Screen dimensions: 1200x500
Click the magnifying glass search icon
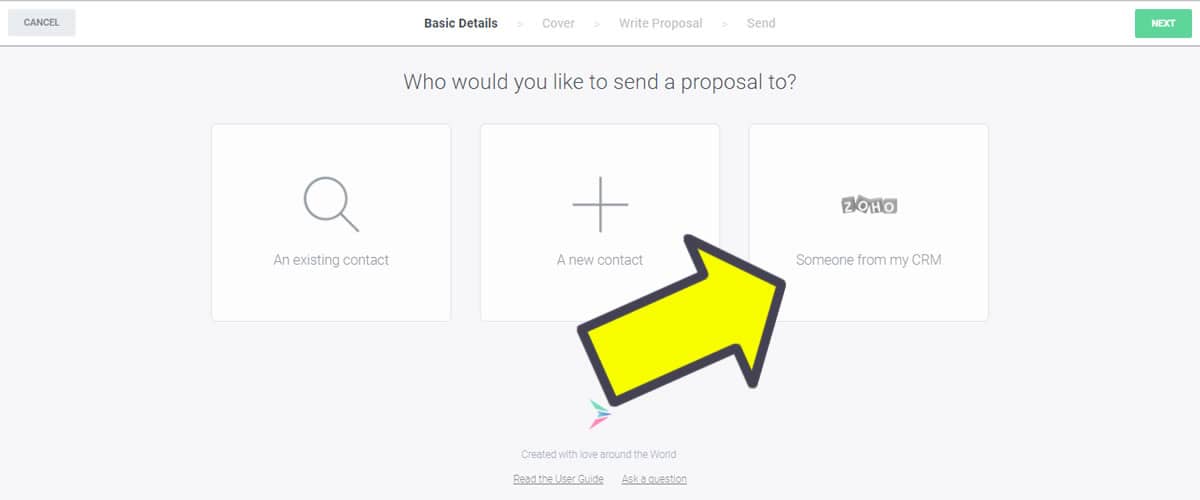[331, 204]
